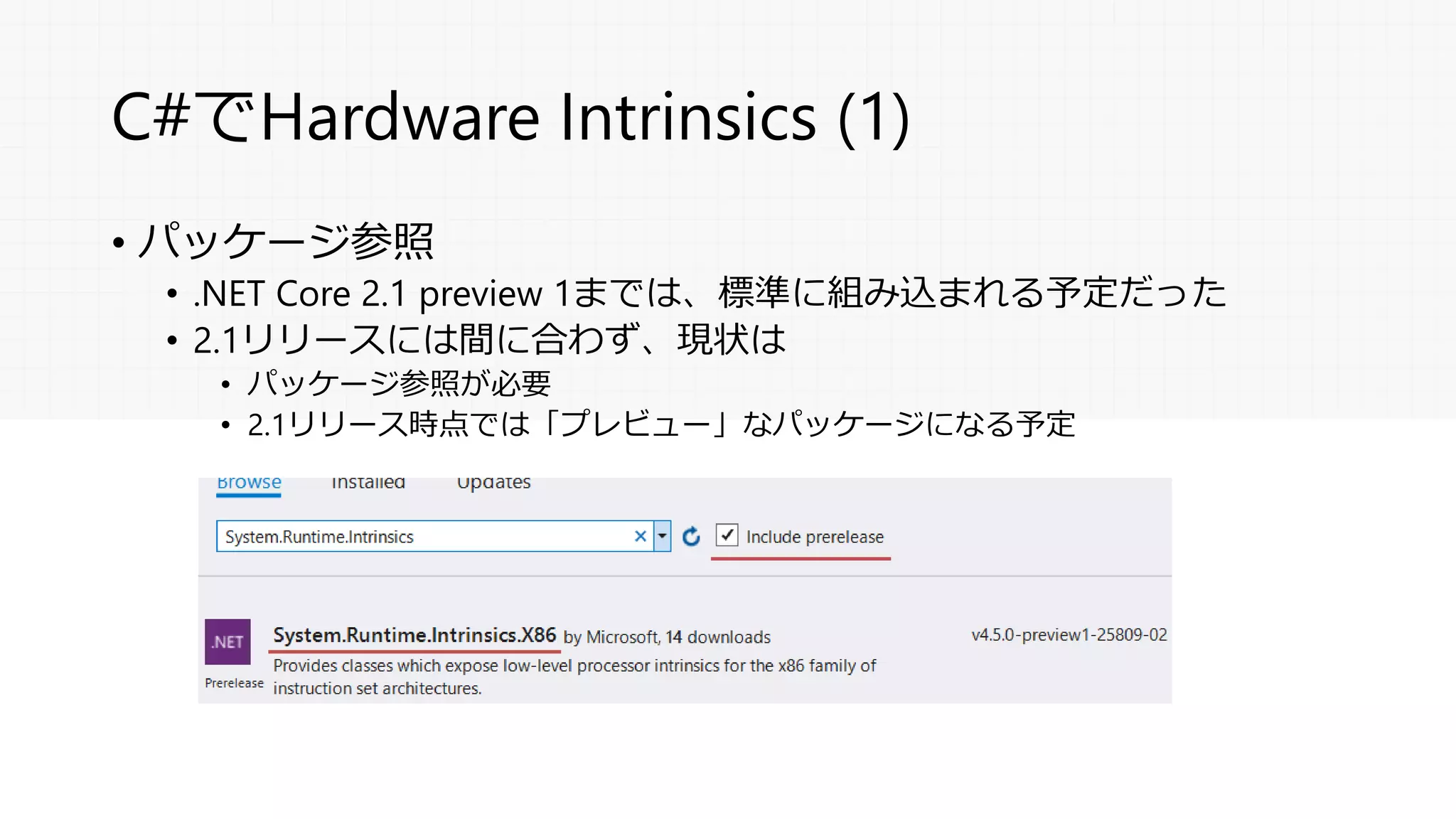Clear the search box with the X icon

[x=641, y=537]
